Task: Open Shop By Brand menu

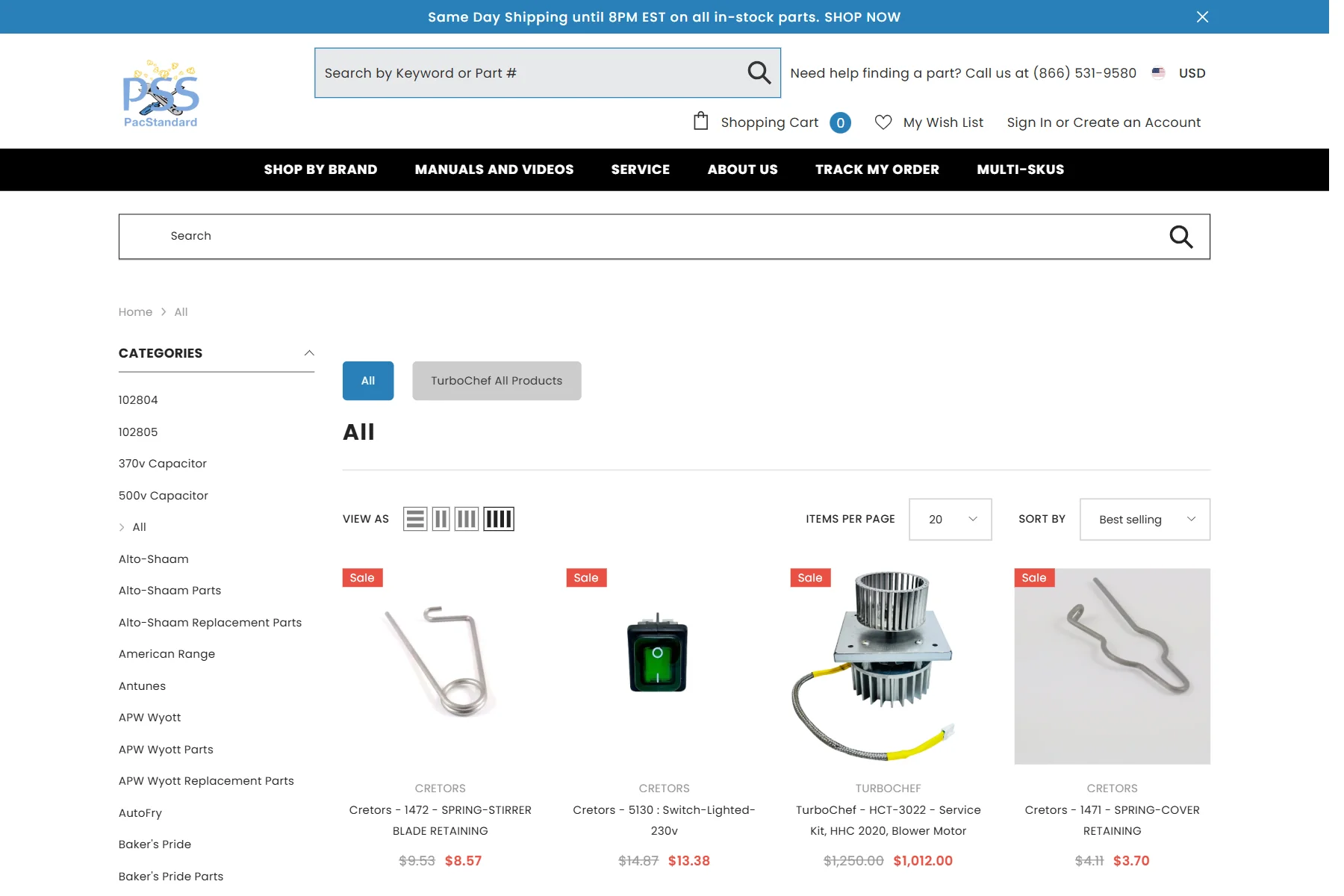Action: (320, 169)
